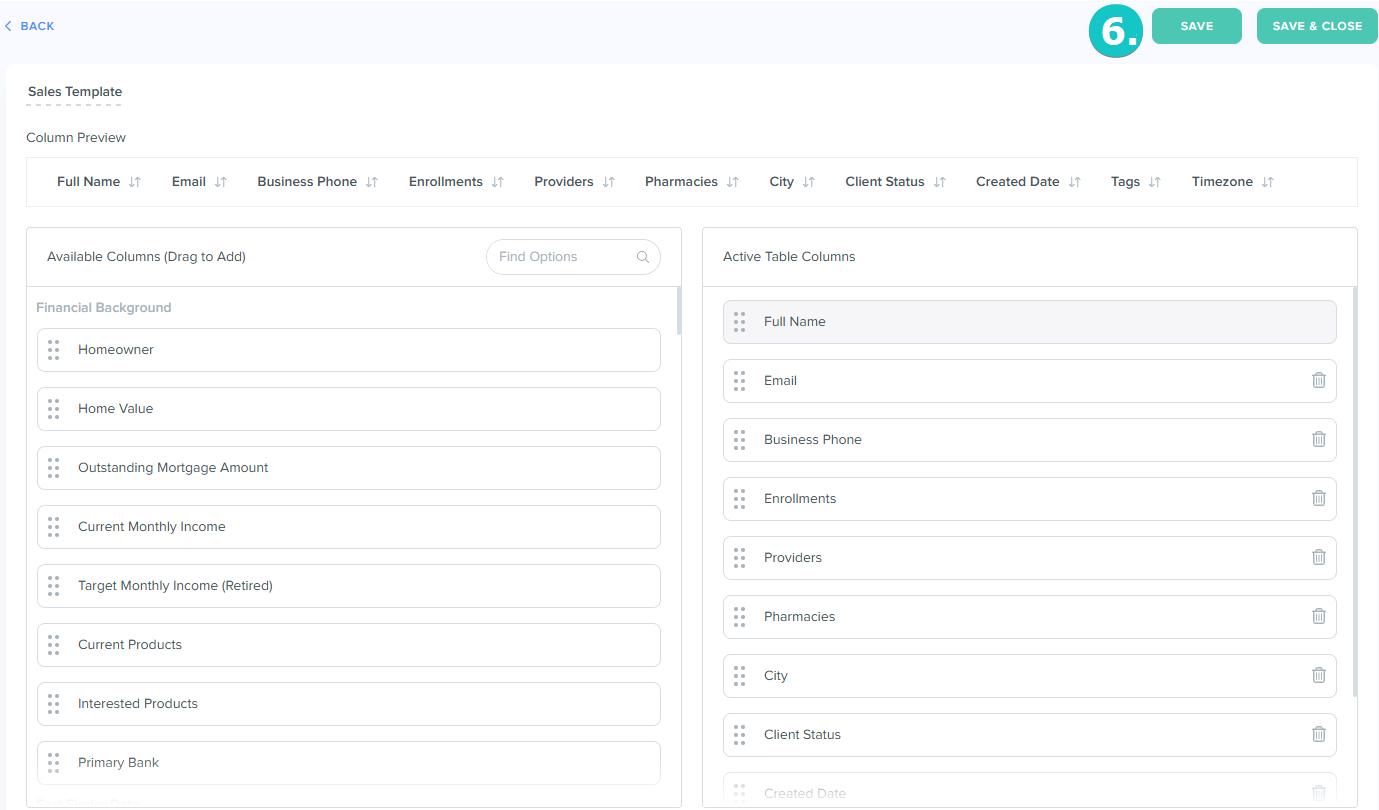This screenshot has width=1379, height=810.
Task: Select the Current Products available column
Action: click(x=349, y=645)
